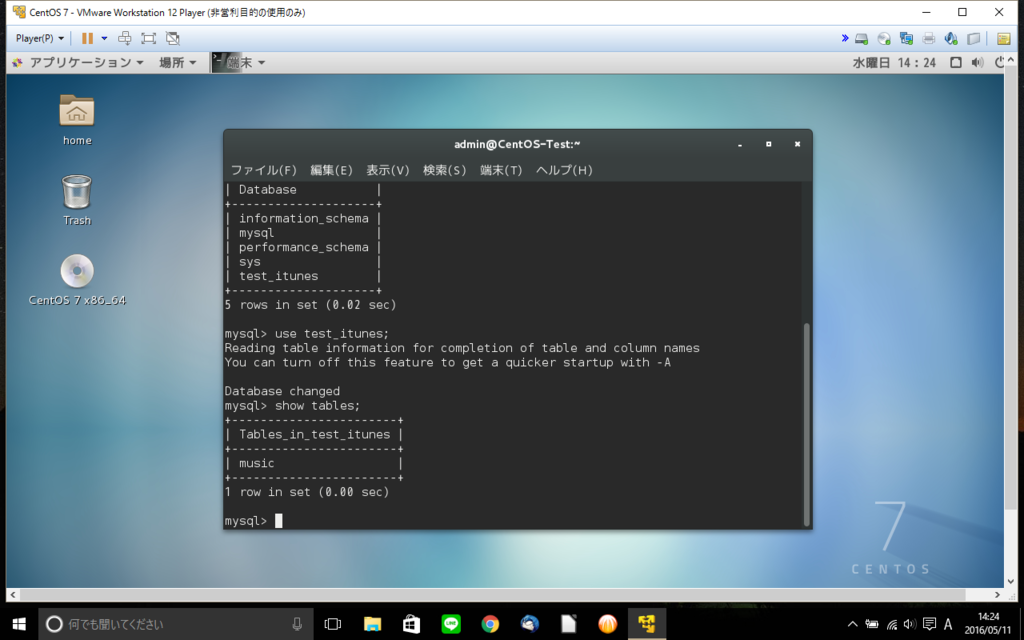Click the send Ctrl+Alt+Del icon
This screenshot has width=1024, height=640.
point(124,38)
